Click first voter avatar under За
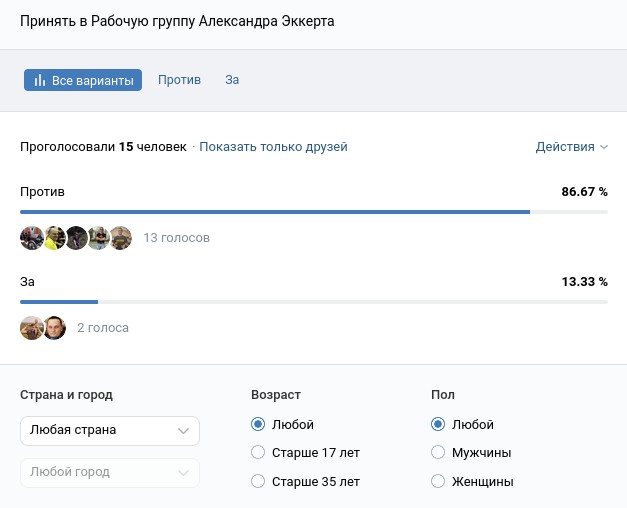Viewport: 627px width, 508px height. [31, 327]
